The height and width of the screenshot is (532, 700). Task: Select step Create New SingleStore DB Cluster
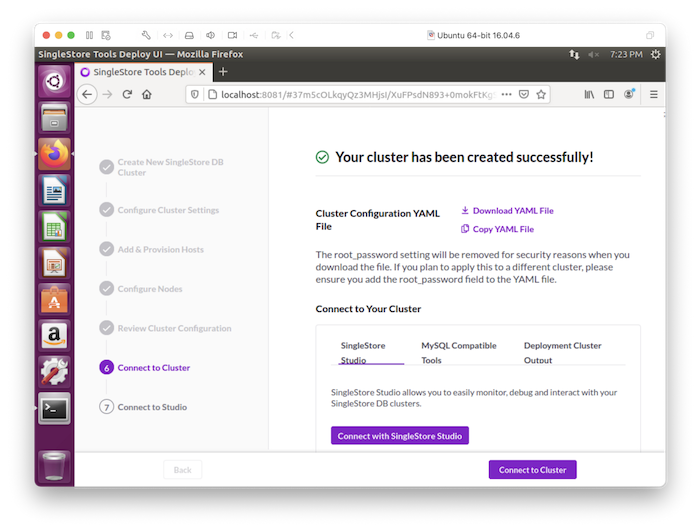(x=162, y=167)
